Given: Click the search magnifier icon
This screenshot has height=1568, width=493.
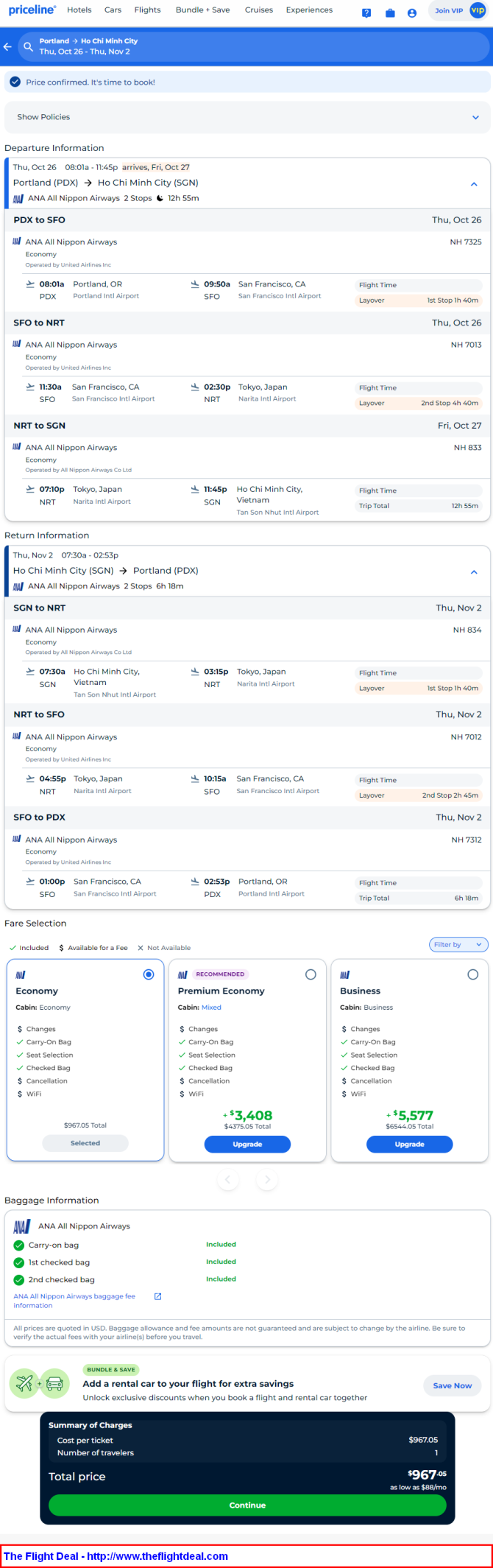Looking at the screenshot, I should click(x=28, y=46).
